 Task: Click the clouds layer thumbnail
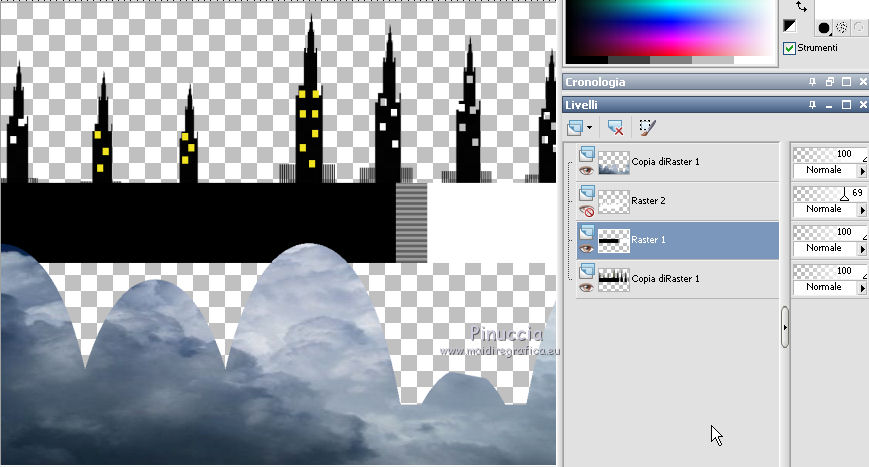614,162
